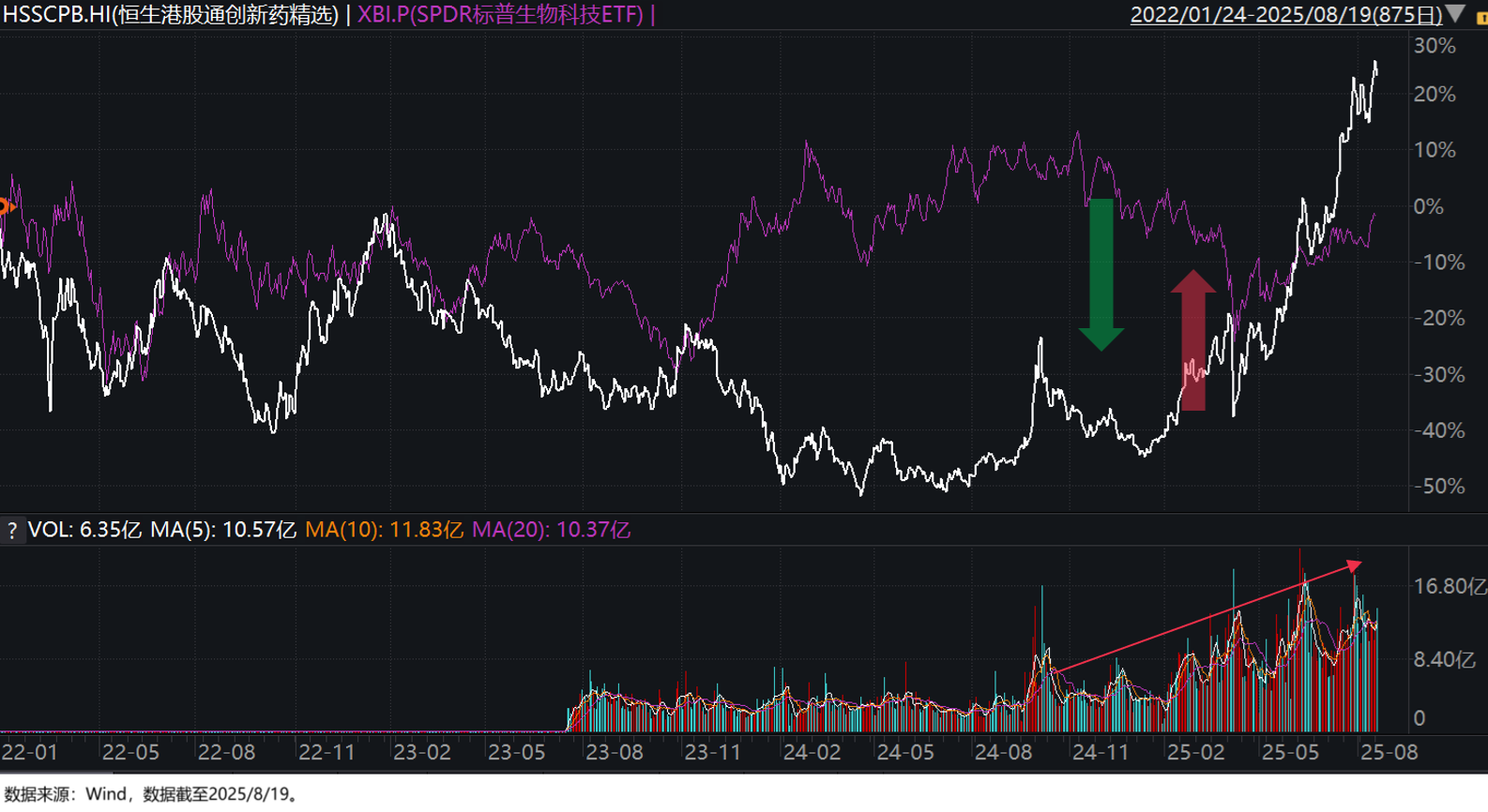Screen dimensions: 1488x812
Task: Click the 22-11 date on time axis
Action: click(x=327, y=753)
